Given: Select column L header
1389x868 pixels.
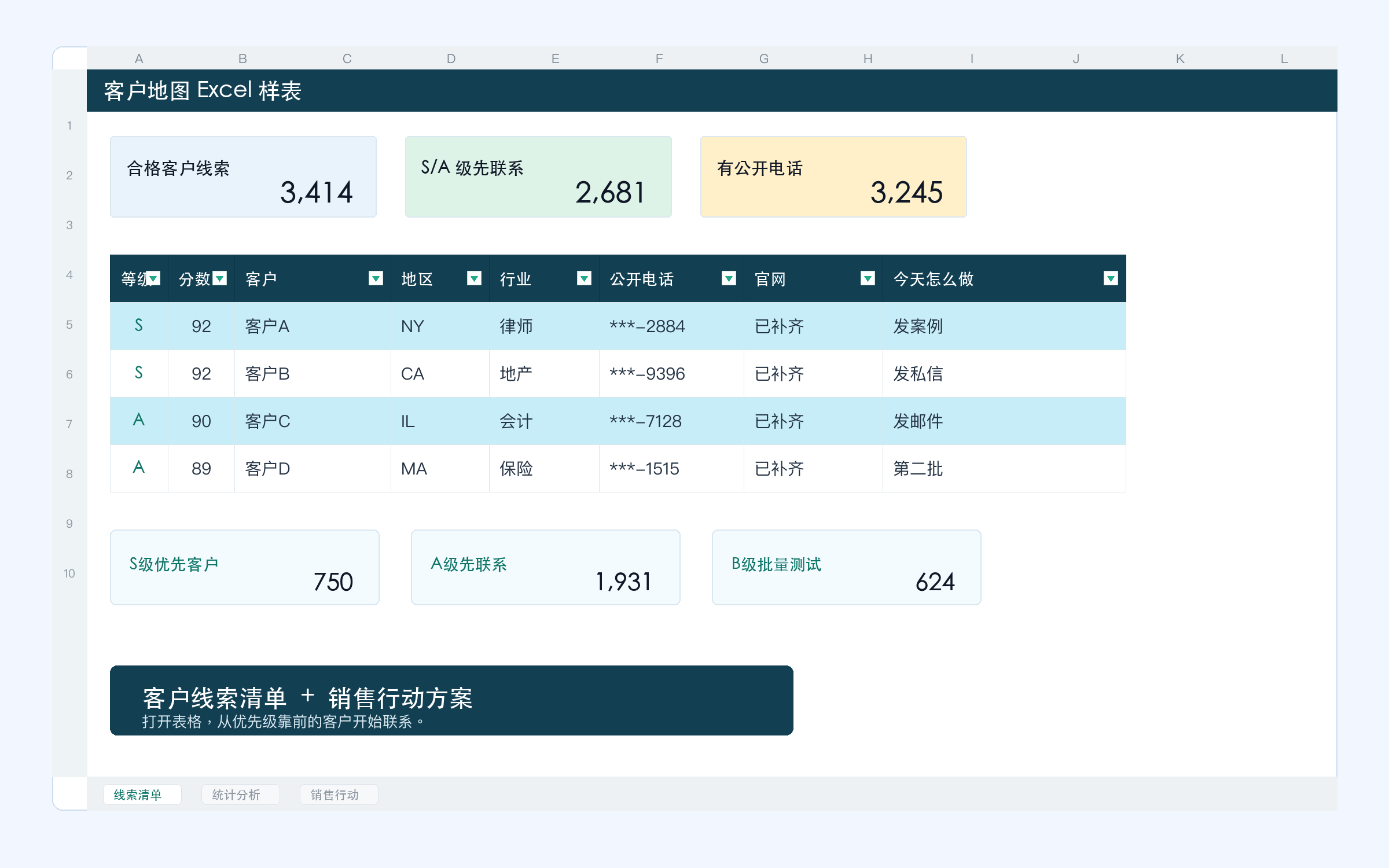Looking at the screenshot, I should click(x=1284, y=58).
